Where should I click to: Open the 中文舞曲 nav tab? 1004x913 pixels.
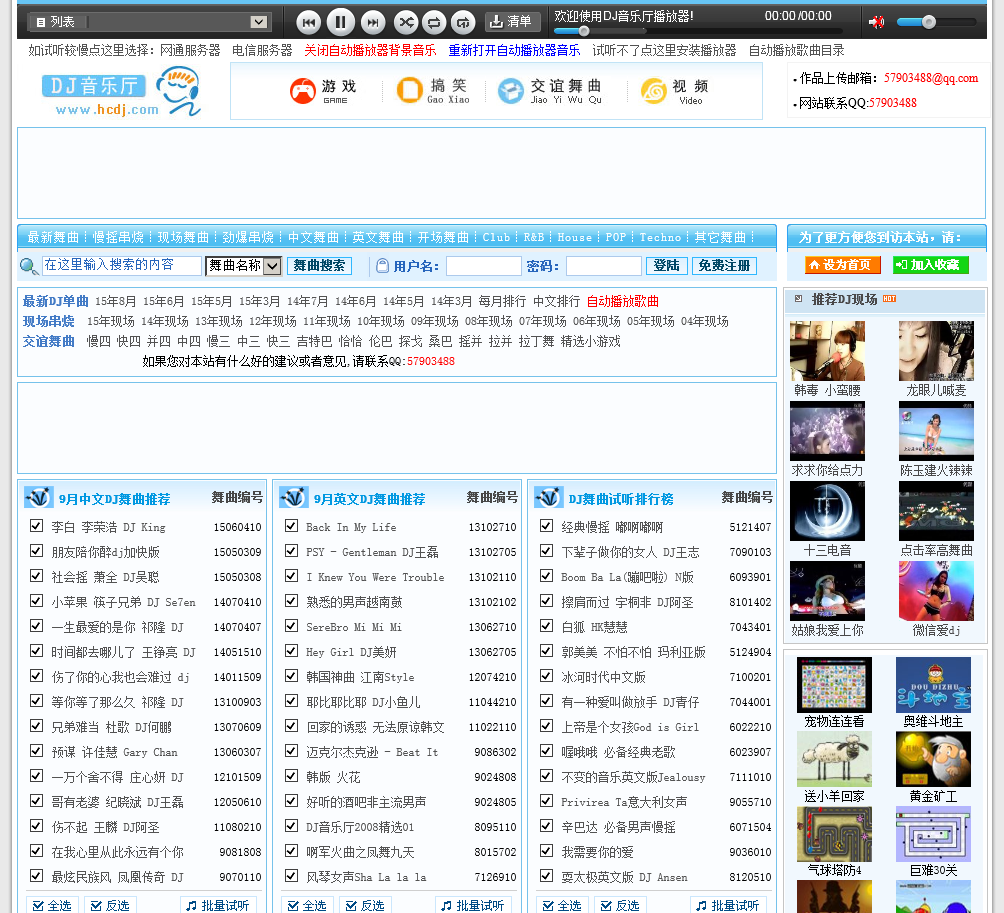313,238
